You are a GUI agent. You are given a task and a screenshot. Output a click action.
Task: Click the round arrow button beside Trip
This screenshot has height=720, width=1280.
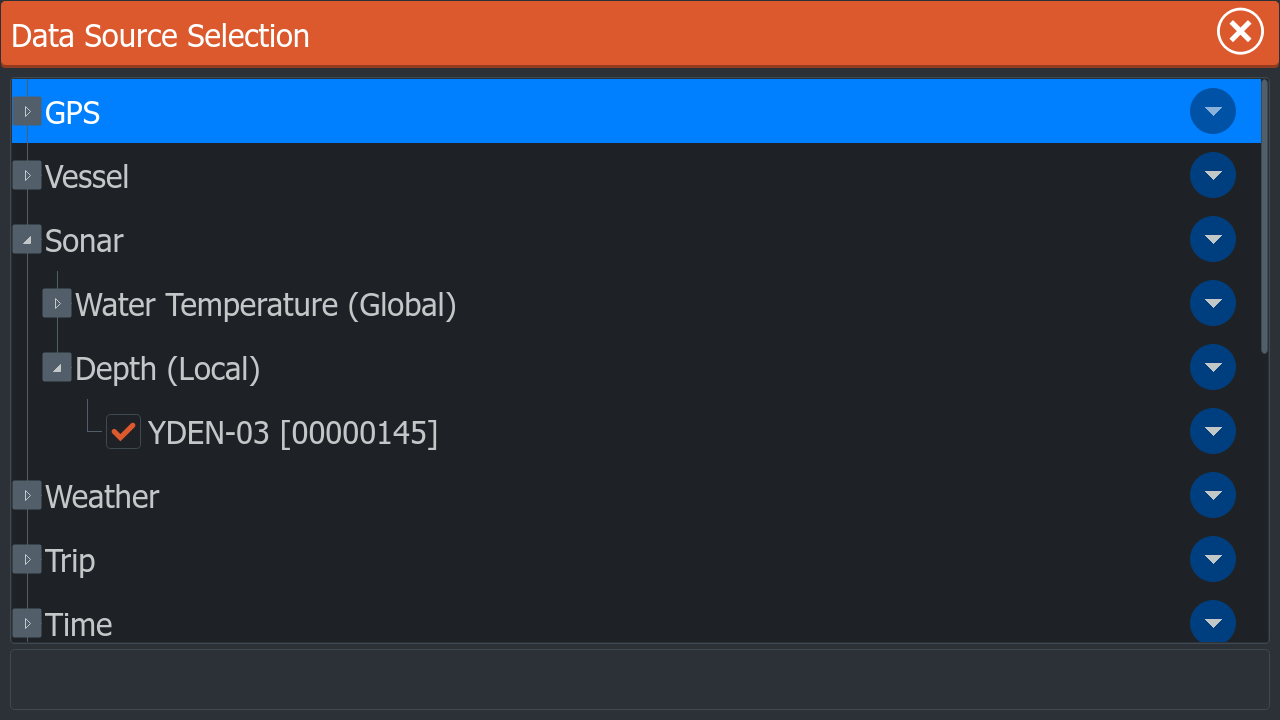pyautogui.click(x=1212, y=559)
